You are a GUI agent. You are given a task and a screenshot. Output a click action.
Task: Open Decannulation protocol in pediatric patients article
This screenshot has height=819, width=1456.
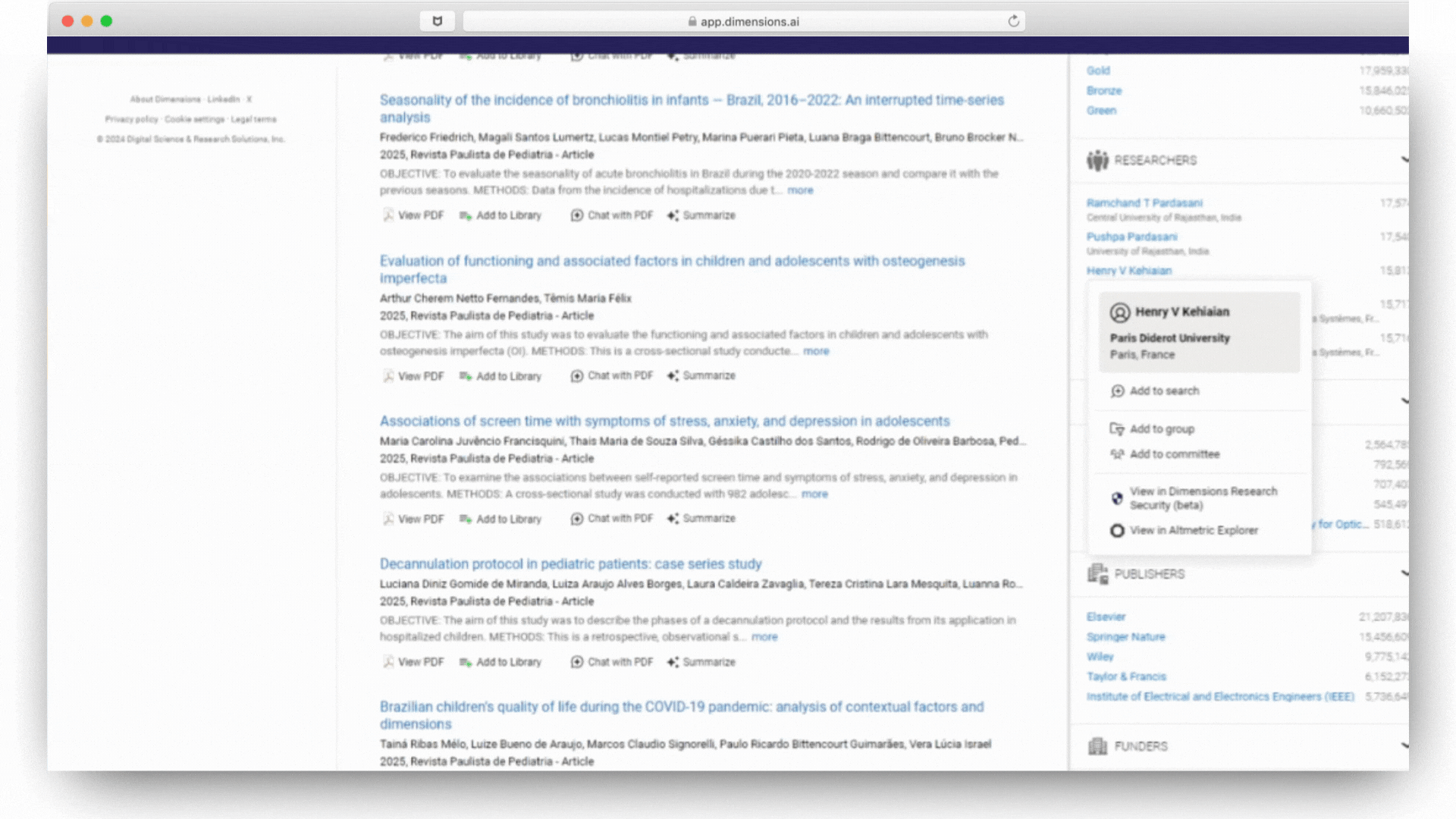point(570,564)
